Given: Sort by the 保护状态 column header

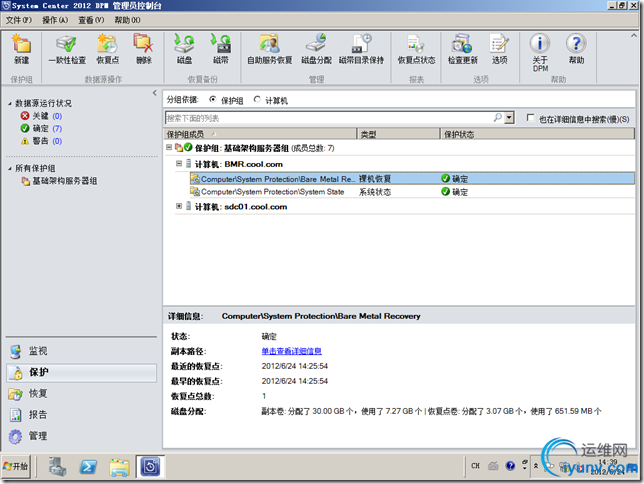Looking at the screenshot, I should pos(537,134).
